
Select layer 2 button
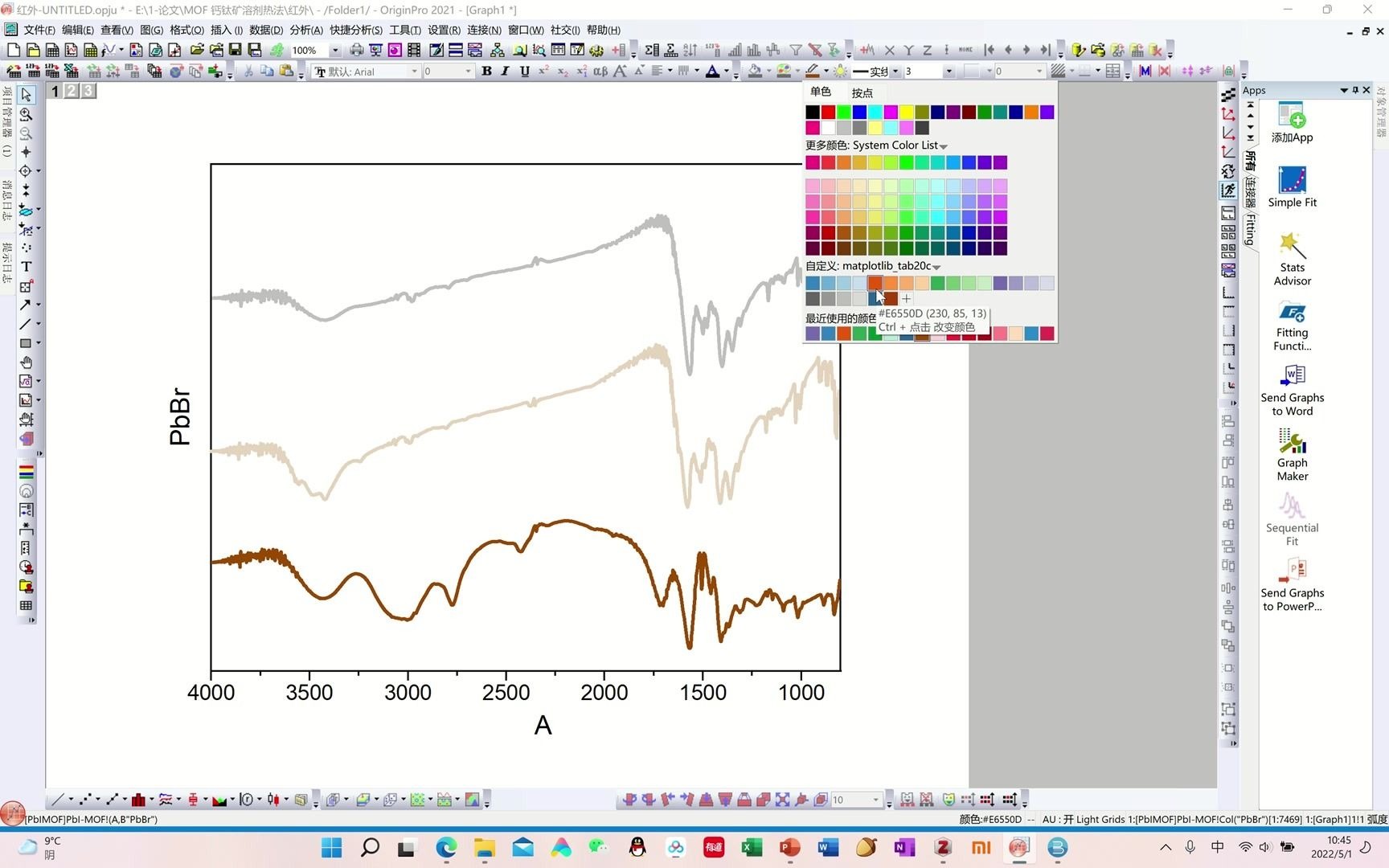point(72,91)
